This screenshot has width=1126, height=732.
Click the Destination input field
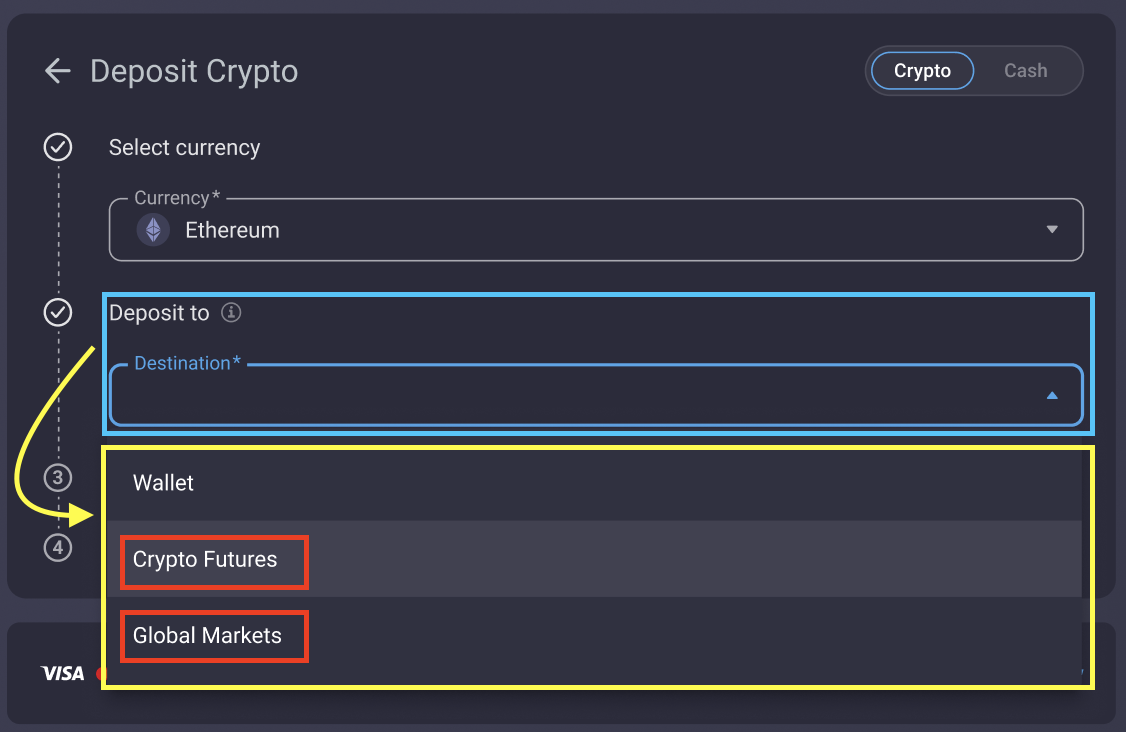pyautogui.click(x=570, y=396)
